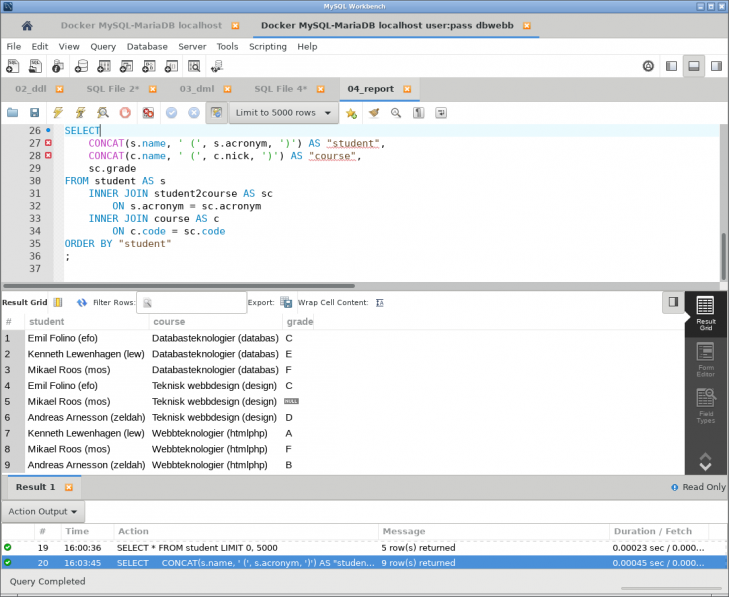Toggle auto-commit mode button
729x597 pixels.
click(217, 113)
